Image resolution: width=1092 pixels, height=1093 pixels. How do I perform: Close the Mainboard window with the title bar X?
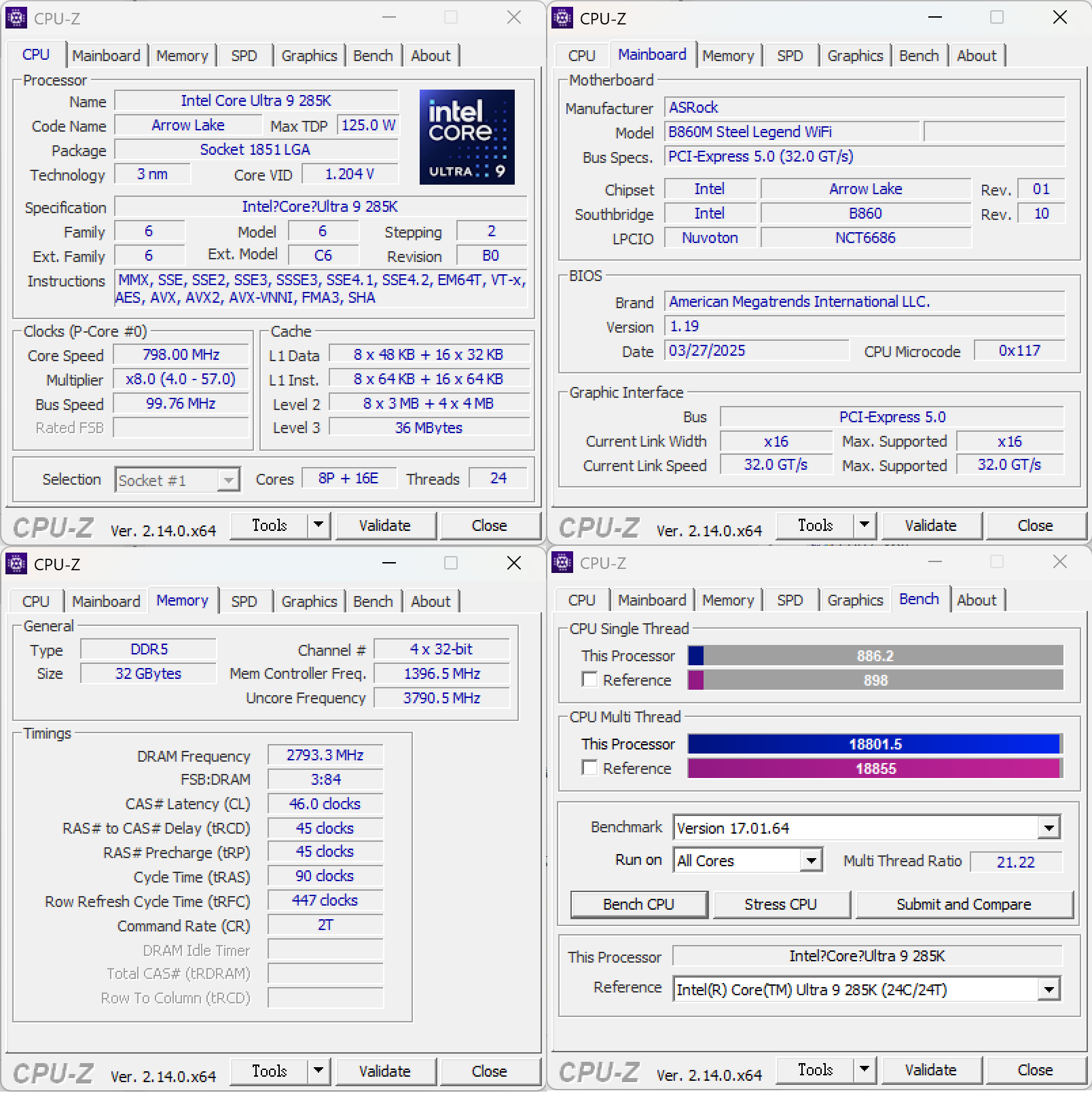[1060, 18]
